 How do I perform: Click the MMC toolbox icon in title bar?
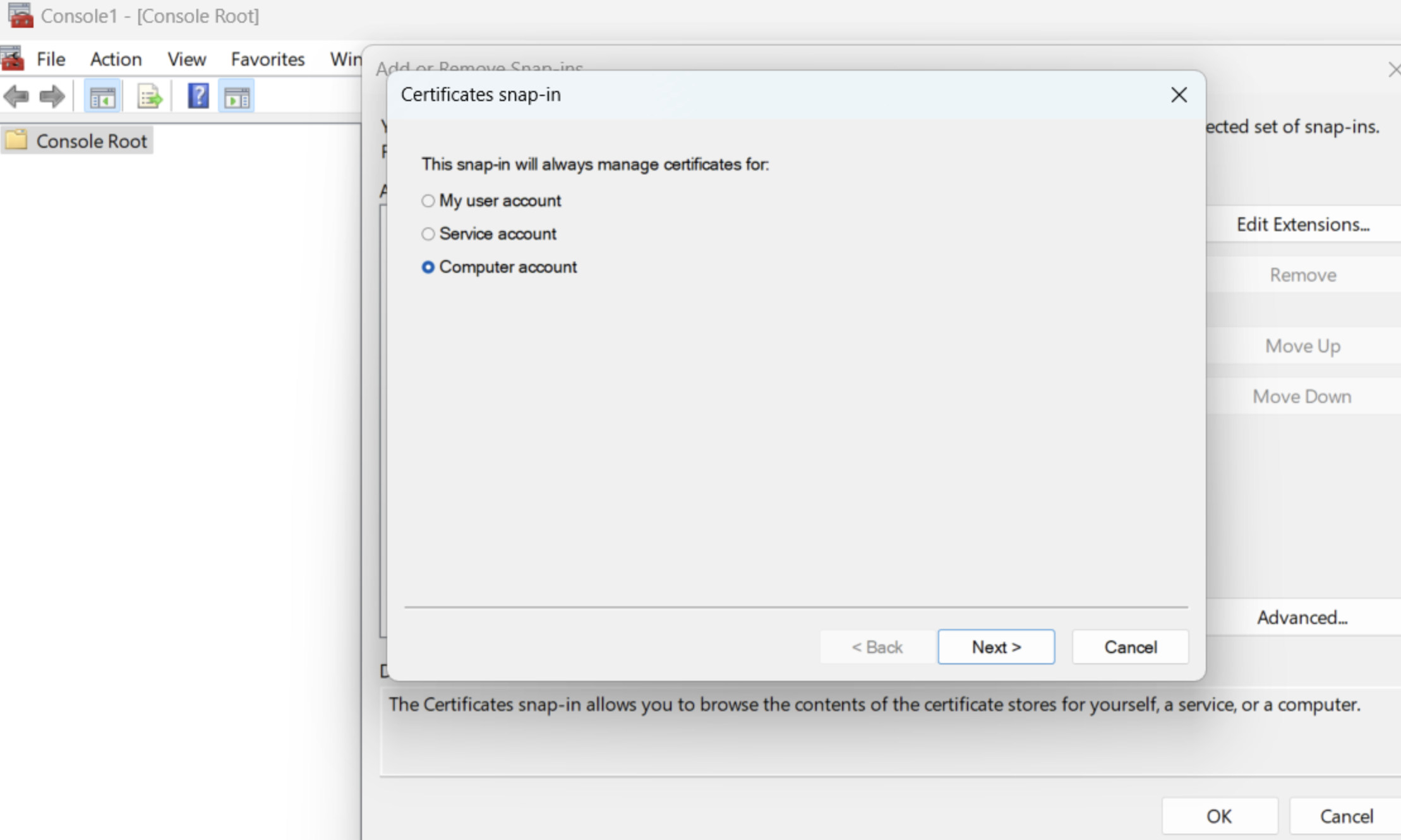pyautogui.click(x=20, y=15)
